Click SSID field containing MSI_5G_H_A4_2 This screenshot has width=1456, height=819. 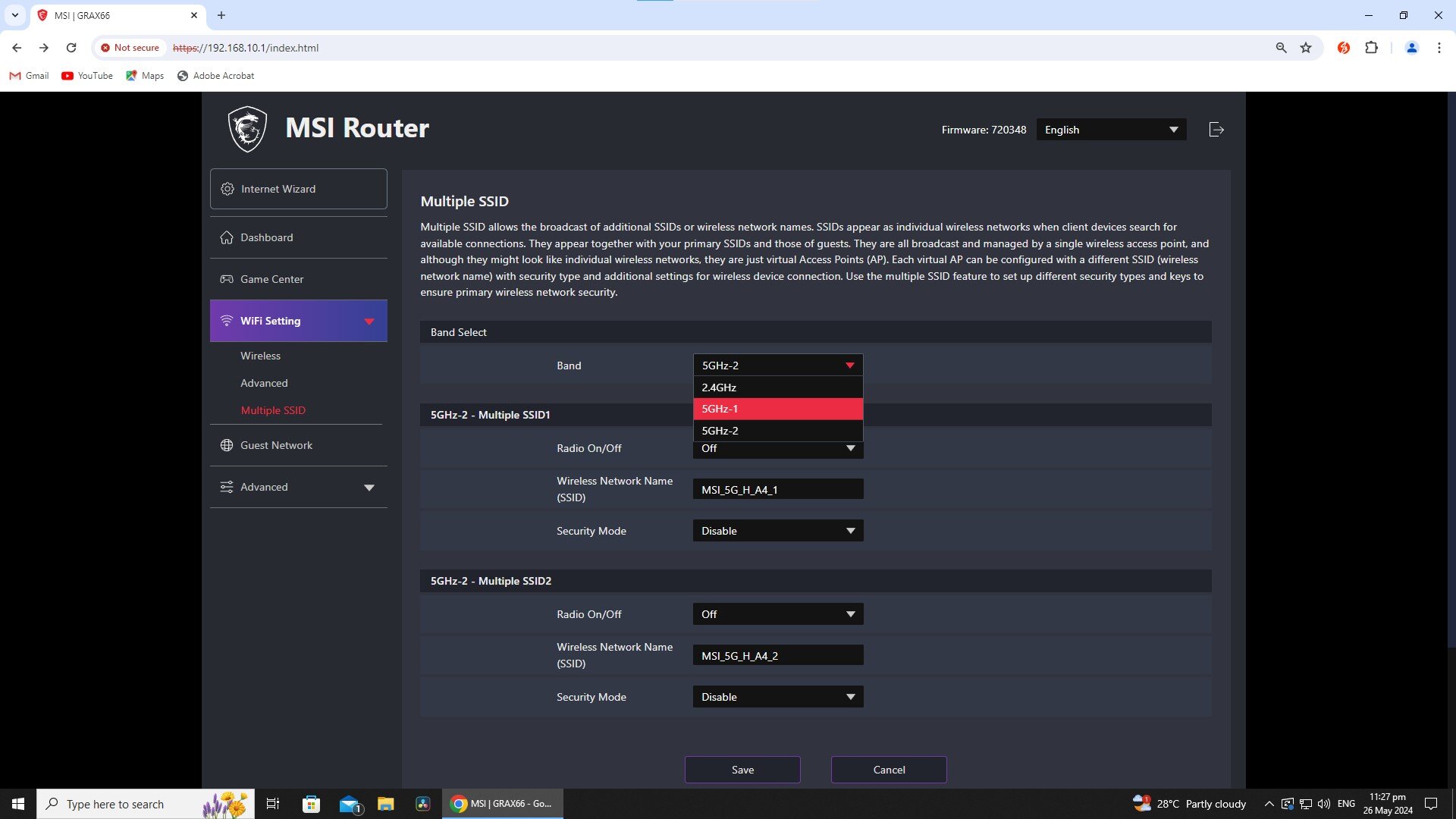point(777,656)
